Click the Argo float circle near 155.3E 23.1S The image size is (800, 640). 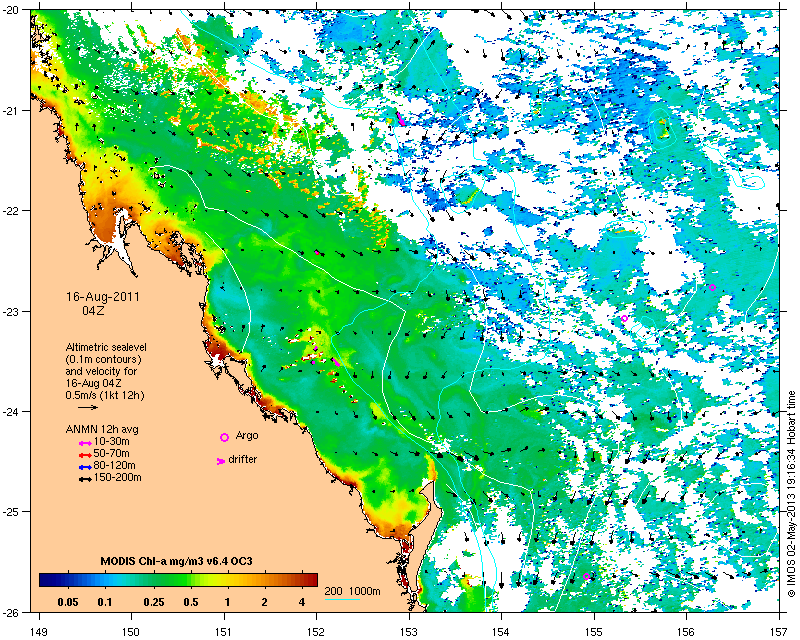point(624,318)
